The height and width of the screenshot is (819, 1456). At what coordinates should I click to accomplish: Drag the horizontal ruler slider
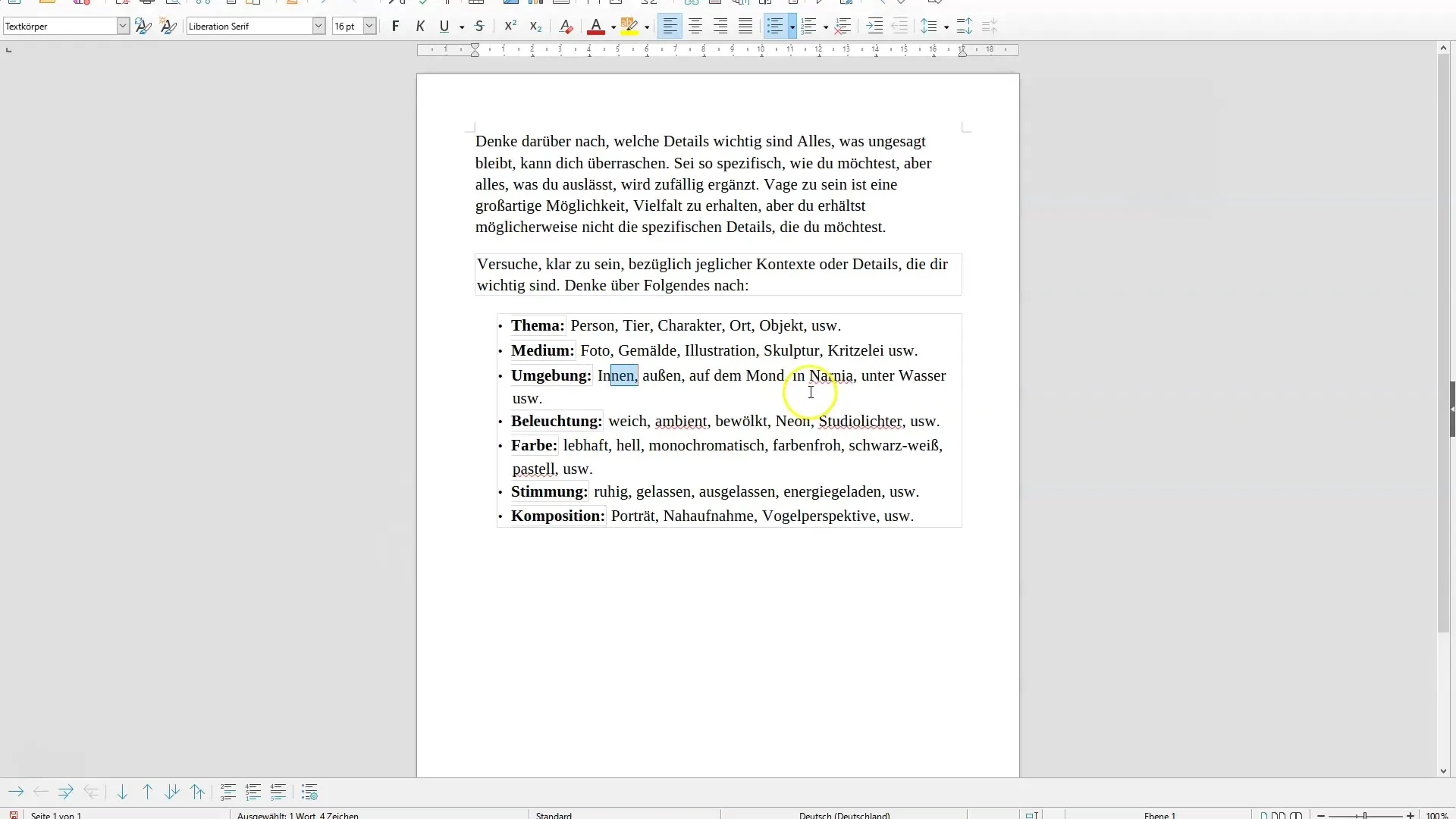475,49
